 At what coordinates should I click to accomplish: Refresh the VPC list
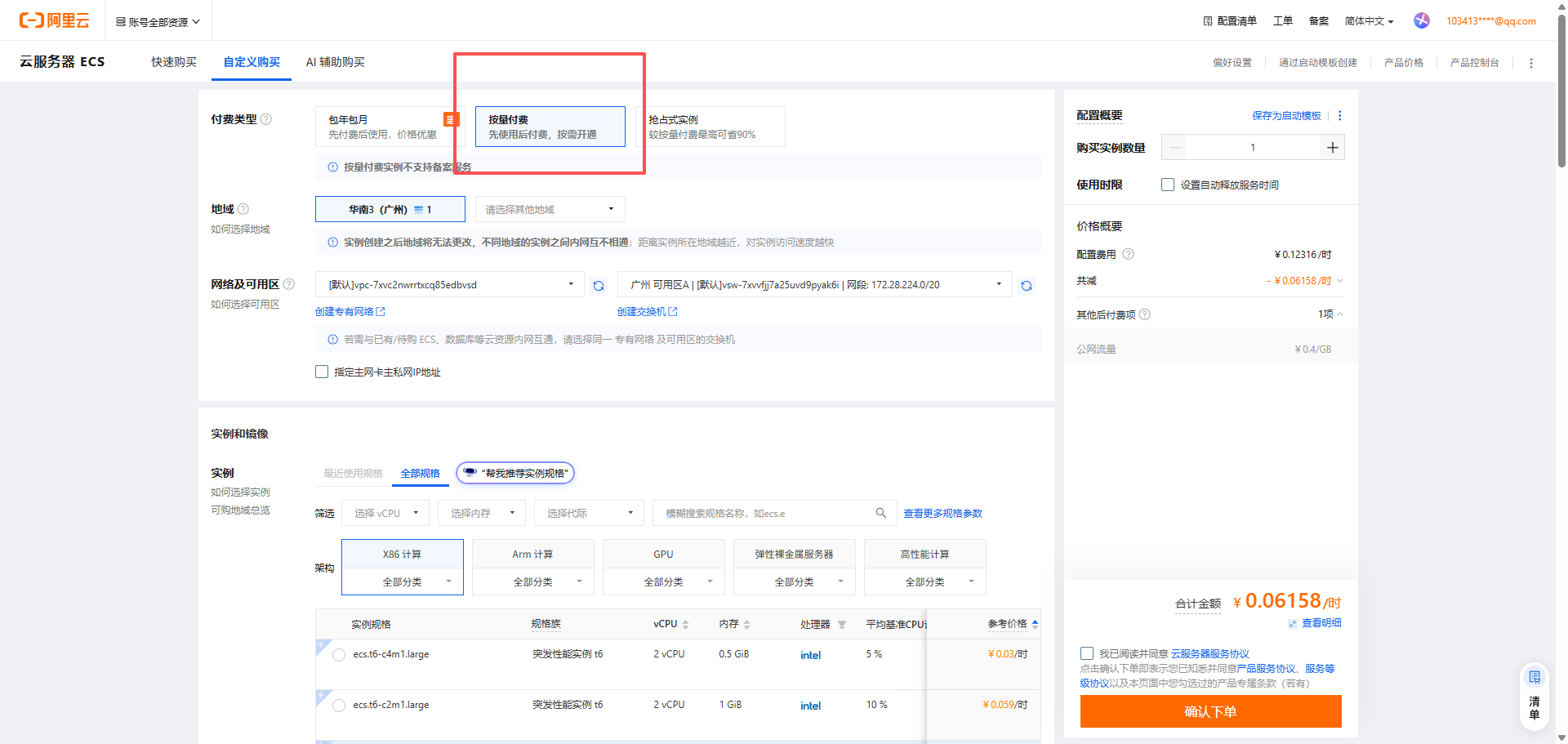point(599,285)
